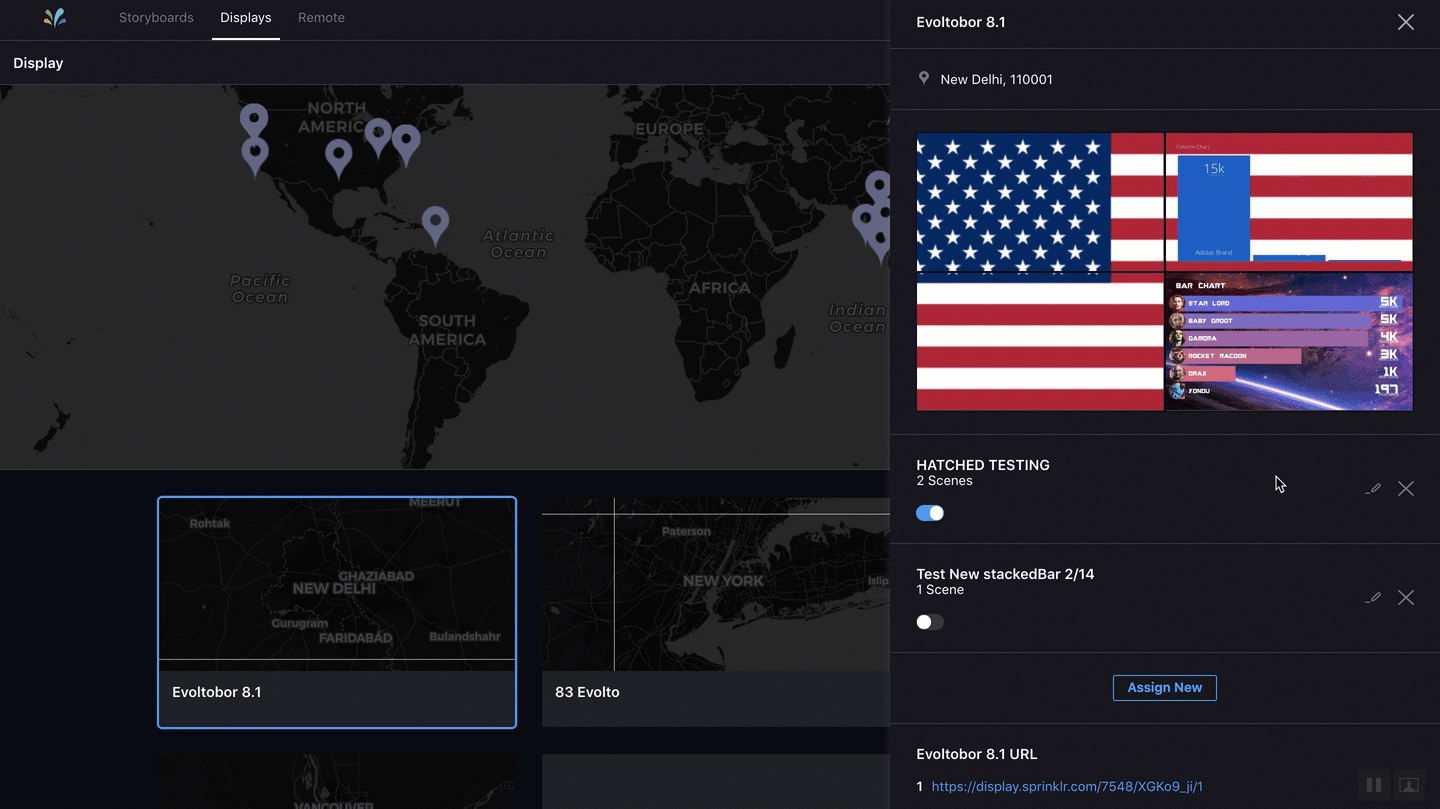Open the display.sprinklr.com URL link
The width and height of the screenshot is (1440, 809).
pyautogui.click(x=1066, y=787)
